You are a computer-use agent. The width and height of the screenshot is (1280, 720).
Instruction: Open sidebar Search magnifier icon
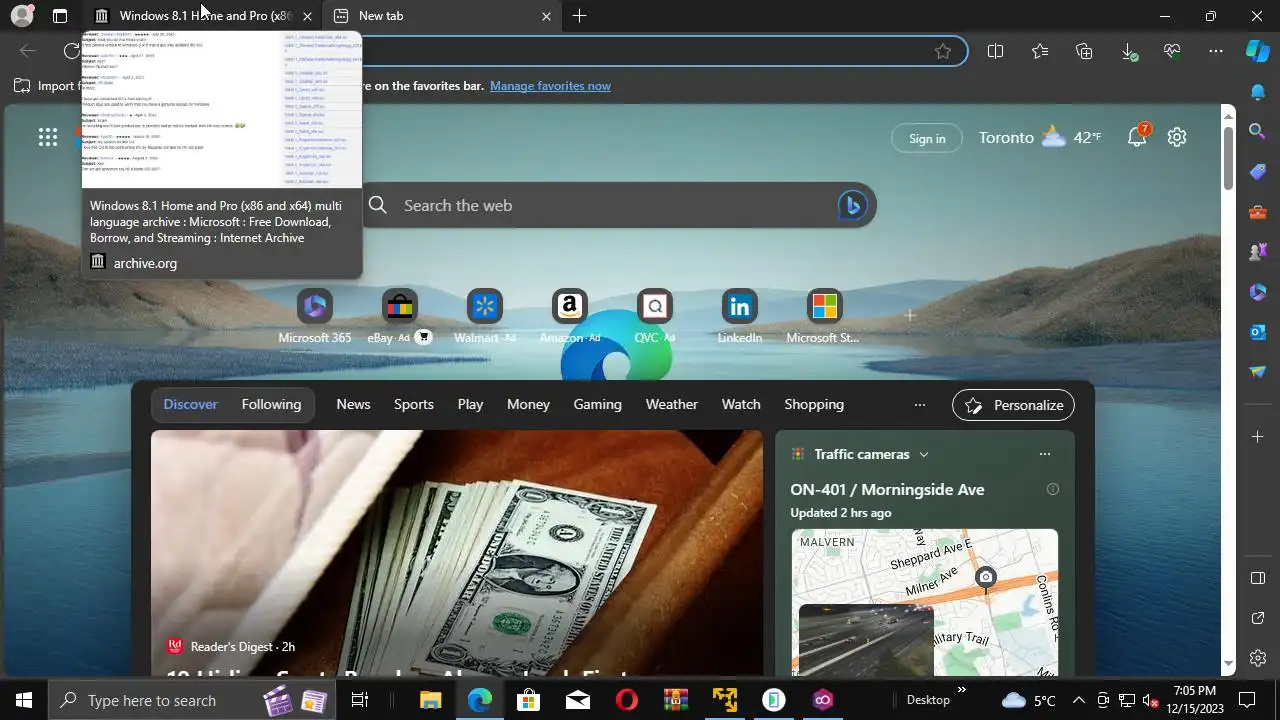(1258, 130)
